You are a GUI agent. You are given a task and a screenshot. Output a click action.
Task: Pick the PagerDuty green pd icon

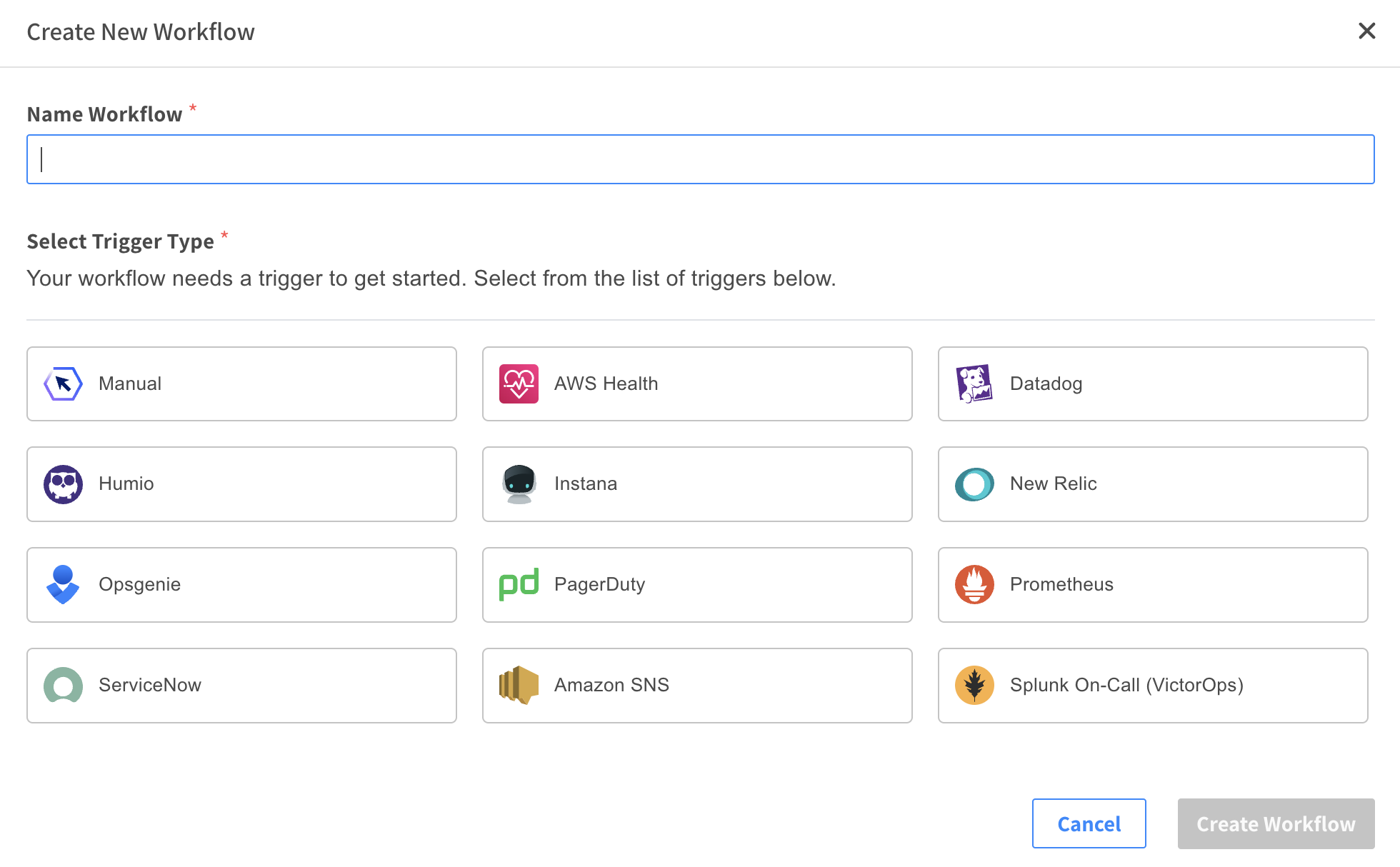pos(519,585)
